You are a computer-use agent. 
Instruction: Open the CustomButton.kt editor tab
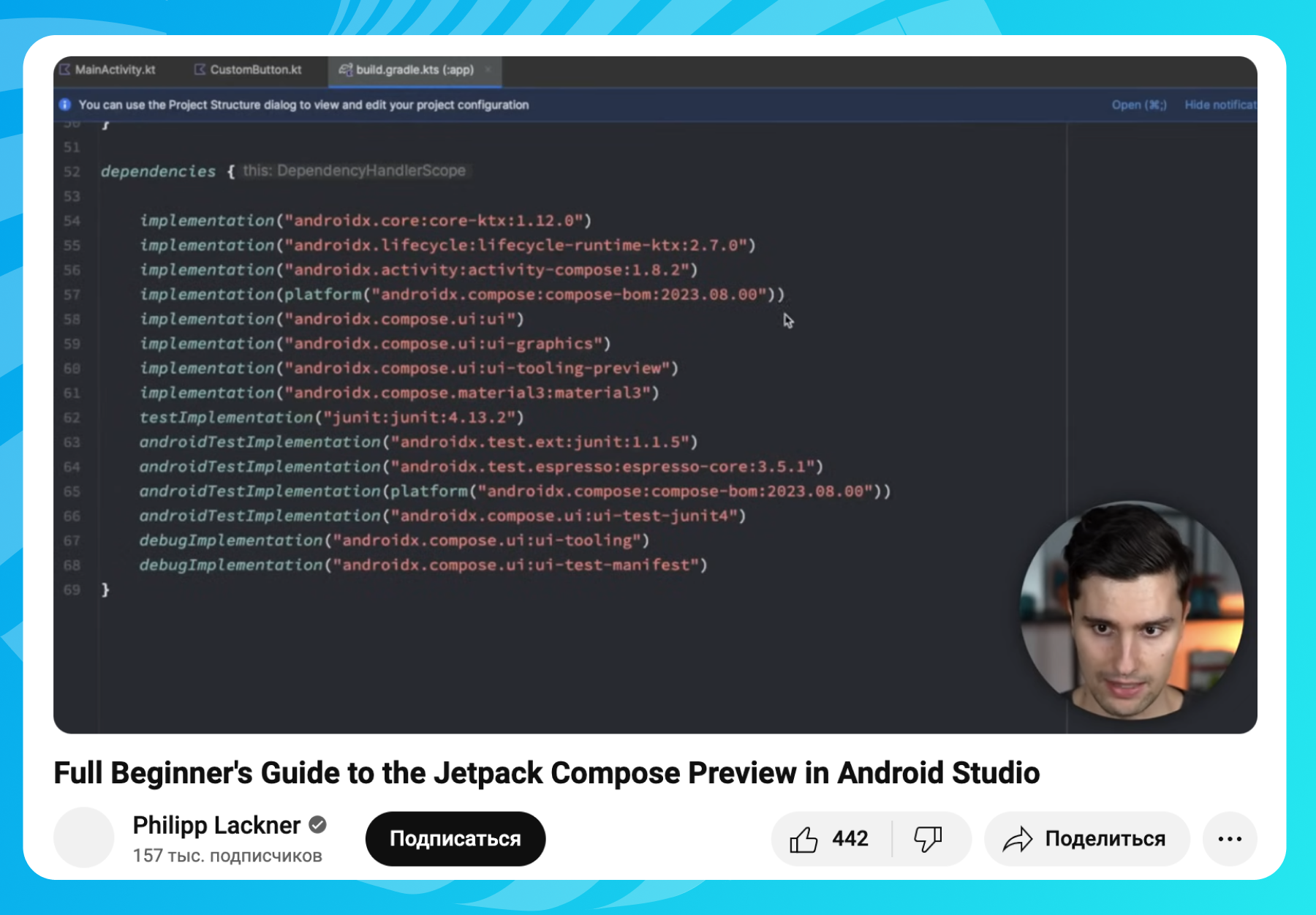(249, 69)
